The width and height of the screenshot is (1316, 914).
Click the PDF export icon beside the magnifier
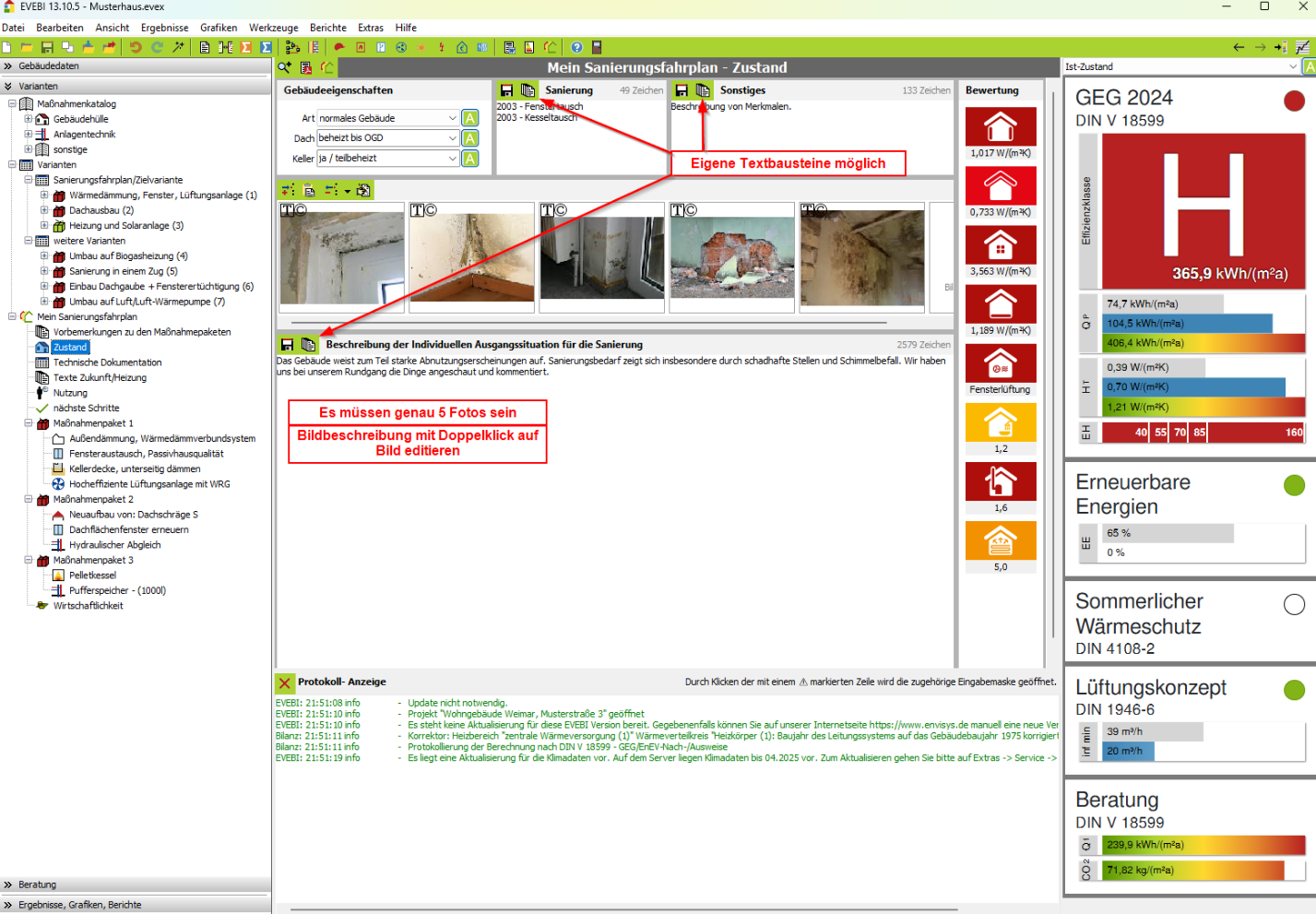306,67
